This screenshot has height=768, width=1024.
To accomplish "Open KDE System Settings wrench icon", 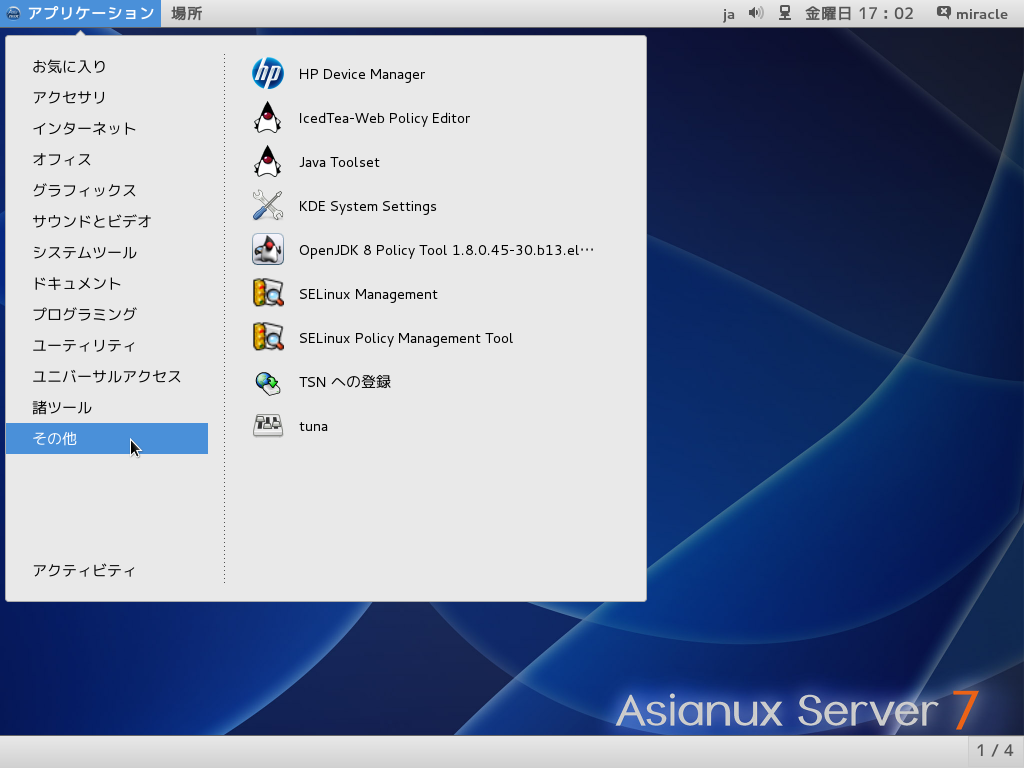I will click(x=268, y=206).
